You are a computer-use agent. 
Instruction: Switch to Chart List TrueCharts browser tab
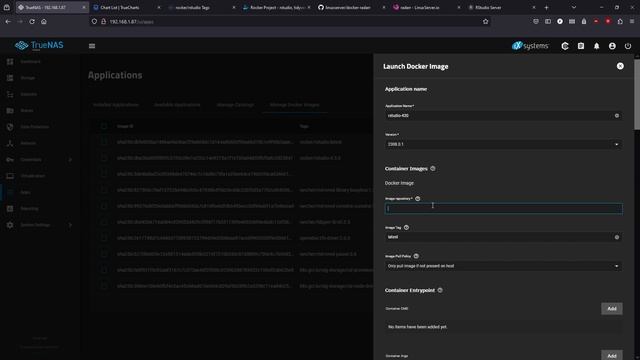[x=127, y=7]
